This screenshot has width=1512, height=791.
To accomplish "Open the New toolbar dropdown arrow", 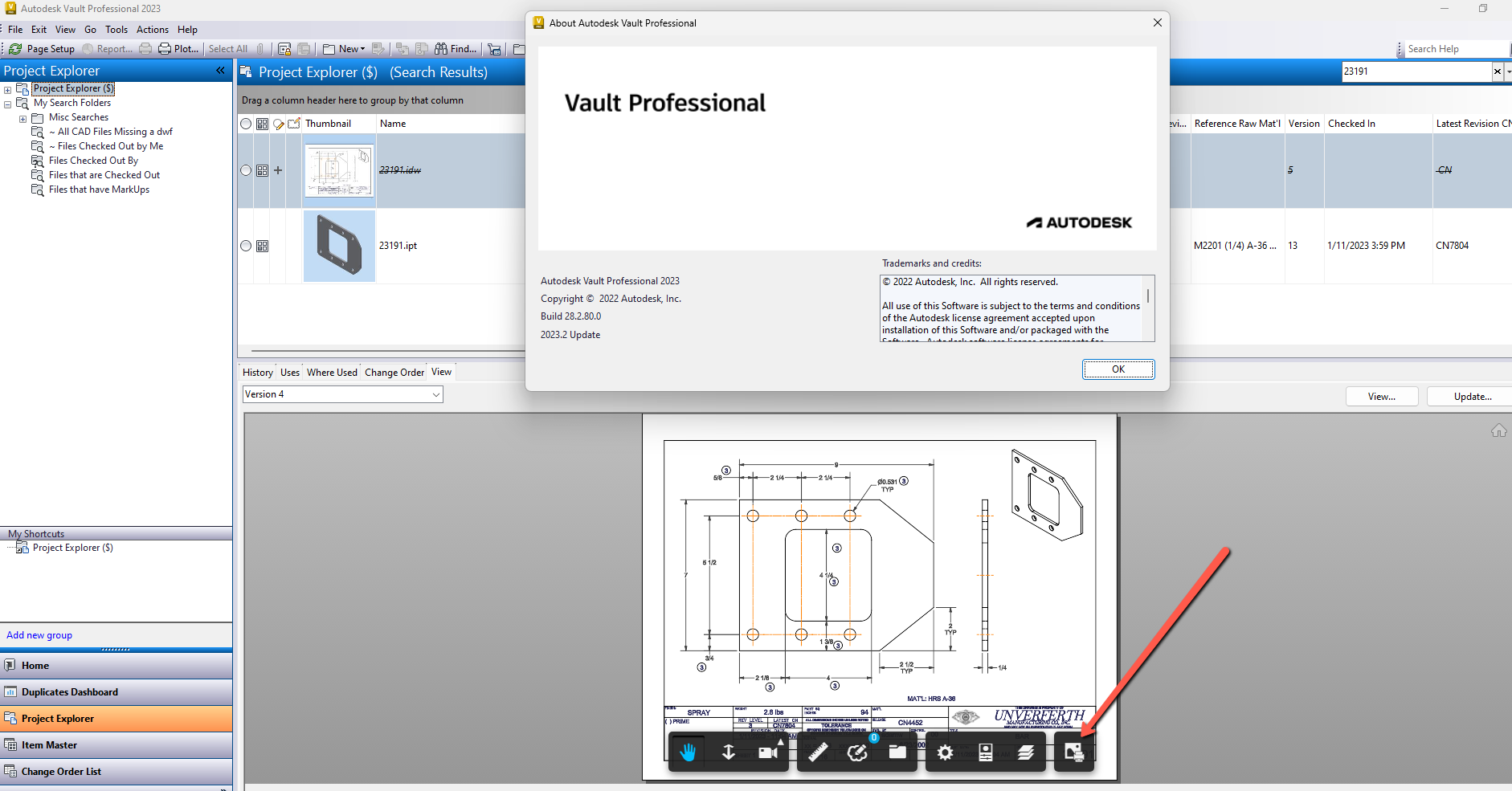I will (x=361, y=48).
